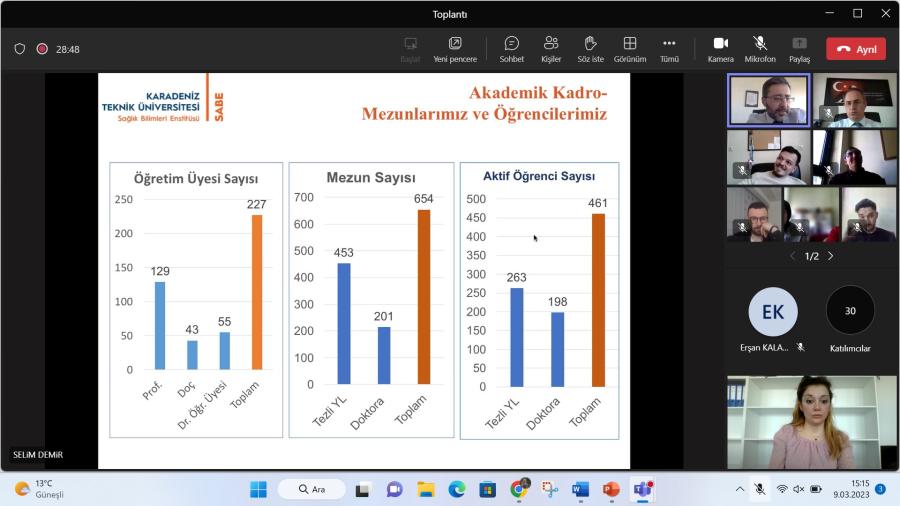Open Google Chrome from the taskbar
Screen dimensions: 900x506
tap(519, 490)
